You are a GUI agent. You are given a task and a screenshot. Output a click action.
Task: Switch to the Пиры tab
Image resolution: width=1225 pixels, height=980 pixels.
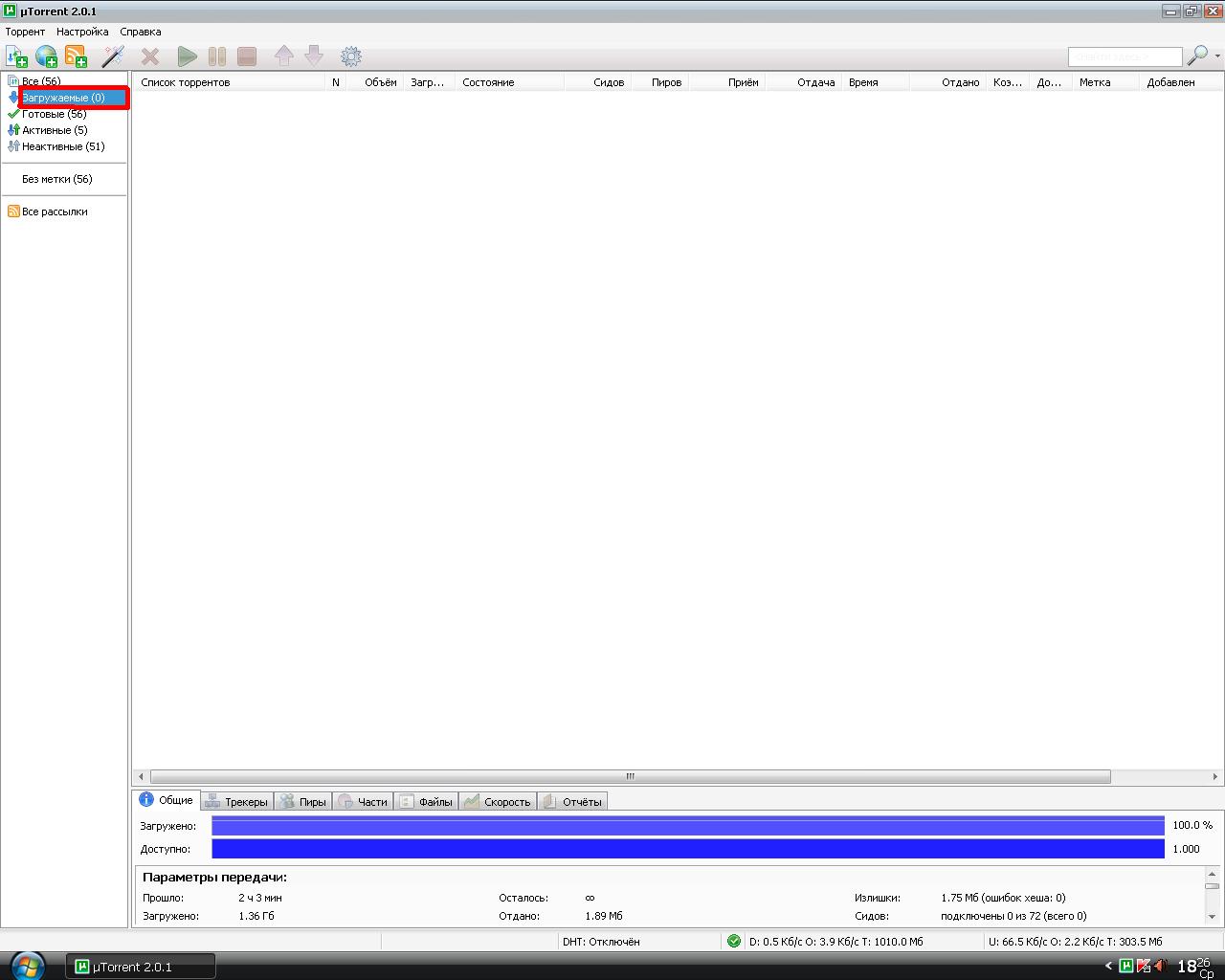(x=303, y=802)
